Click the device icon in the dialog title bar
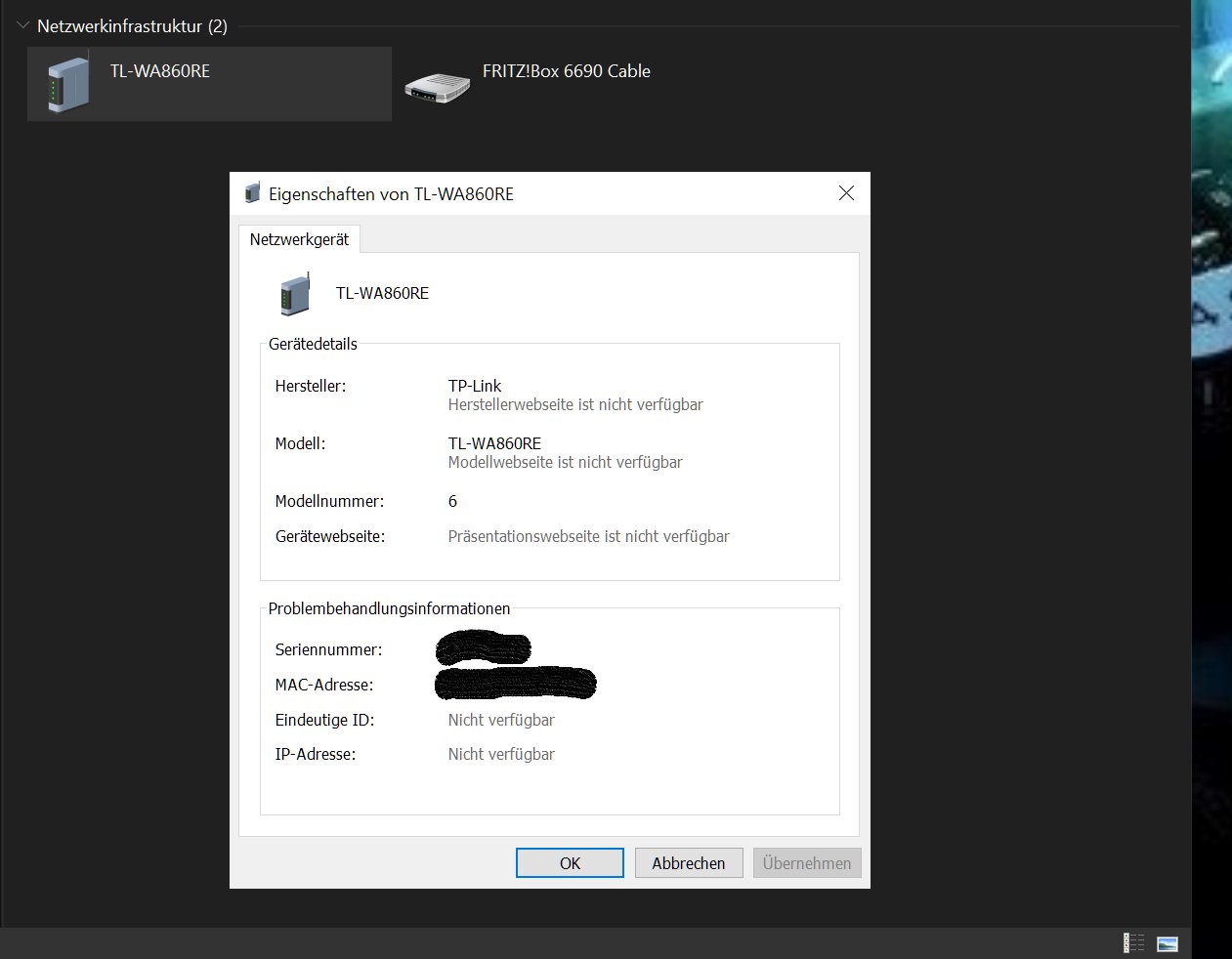The image size is (1232, 959). pyautogui.click(x=253, y=192)
